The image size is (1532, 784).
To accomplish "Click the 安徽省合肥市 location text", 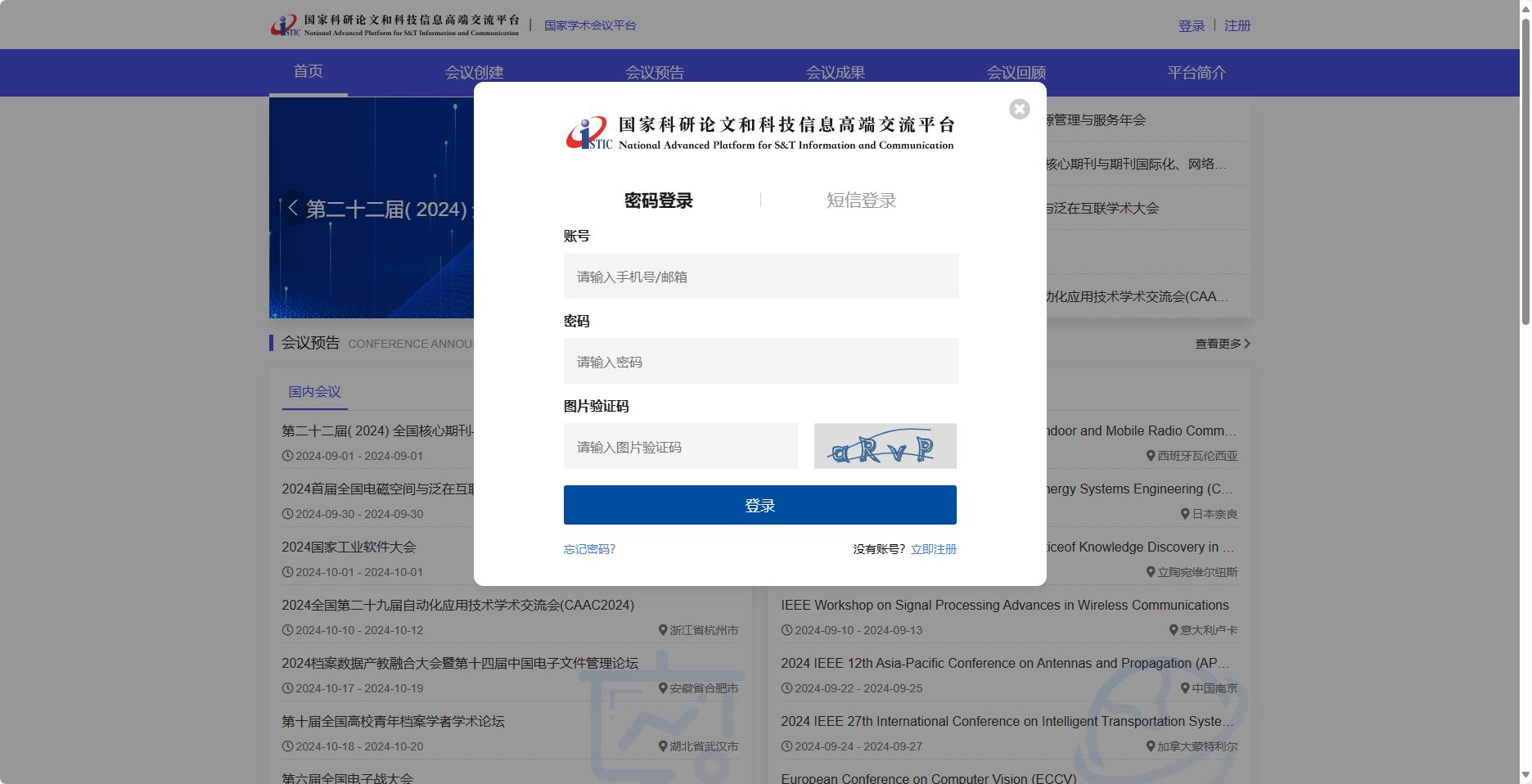I will (x=704, y=688).
